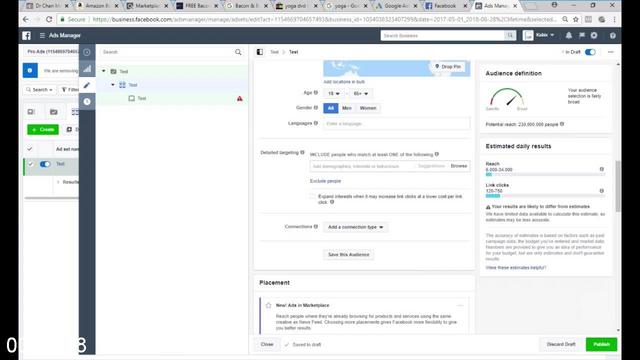This screenshot has height=360, width=640.
Task: Reload the page in the browser
Action: tap(49, 19)
